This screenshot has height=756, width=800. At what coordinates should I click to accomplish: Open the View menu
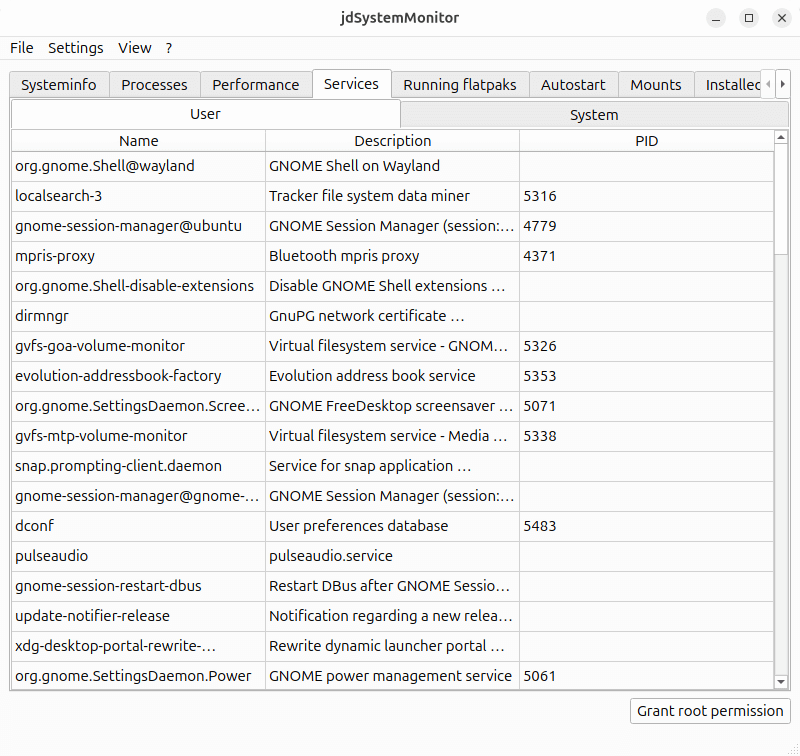click(x=135, y=48)
